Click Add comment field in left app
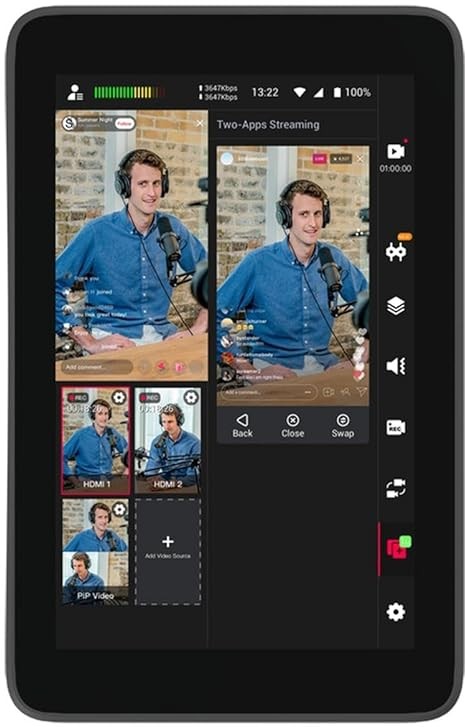 pos(97,367)
